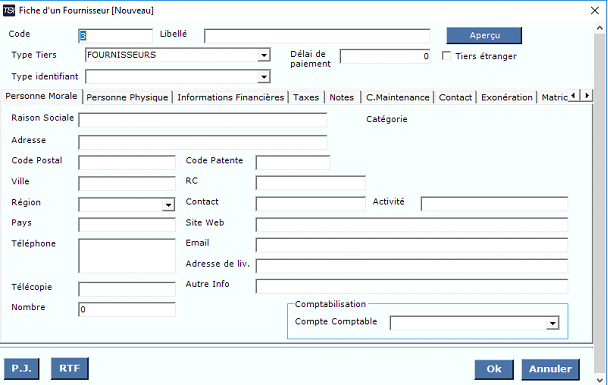Confirm with the Ok button
Screen dimensions: 608x385
click(494, 369)
